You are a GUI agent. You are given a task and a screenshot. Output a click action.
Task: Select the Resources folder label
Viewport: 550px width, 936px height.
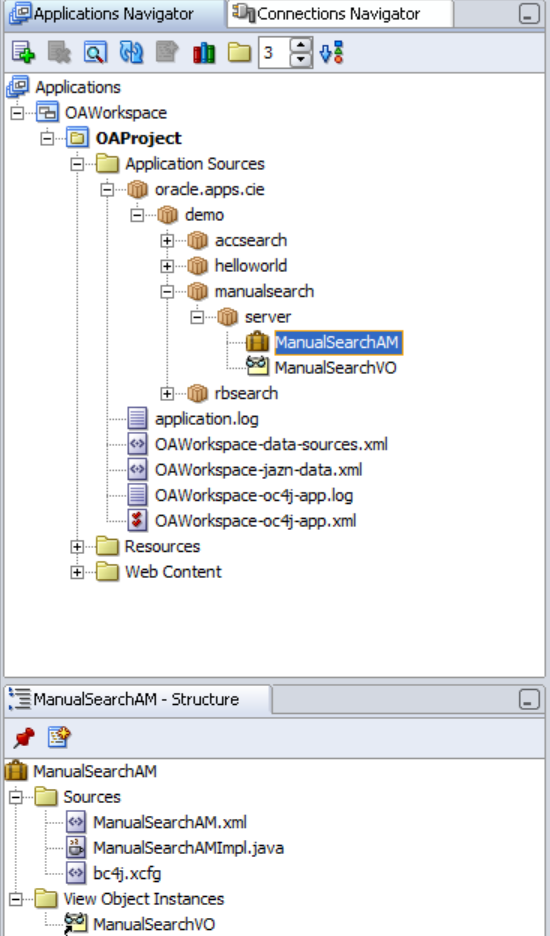tap(162, 546)
